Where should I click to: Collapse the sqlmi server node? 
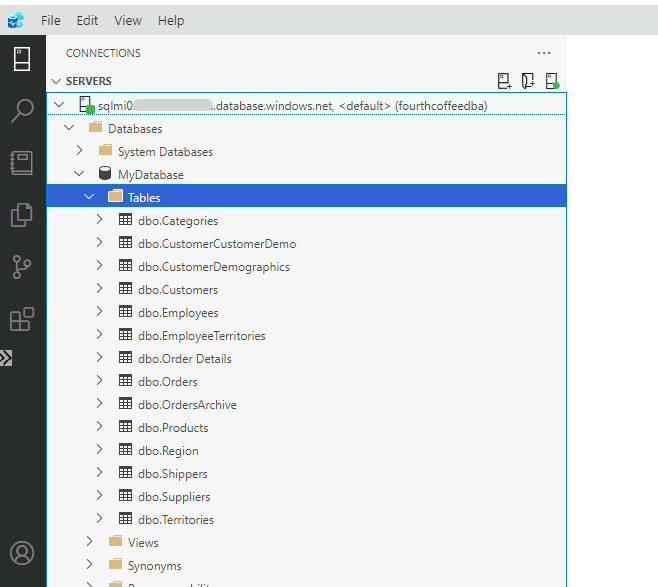(x=59, y=104)
